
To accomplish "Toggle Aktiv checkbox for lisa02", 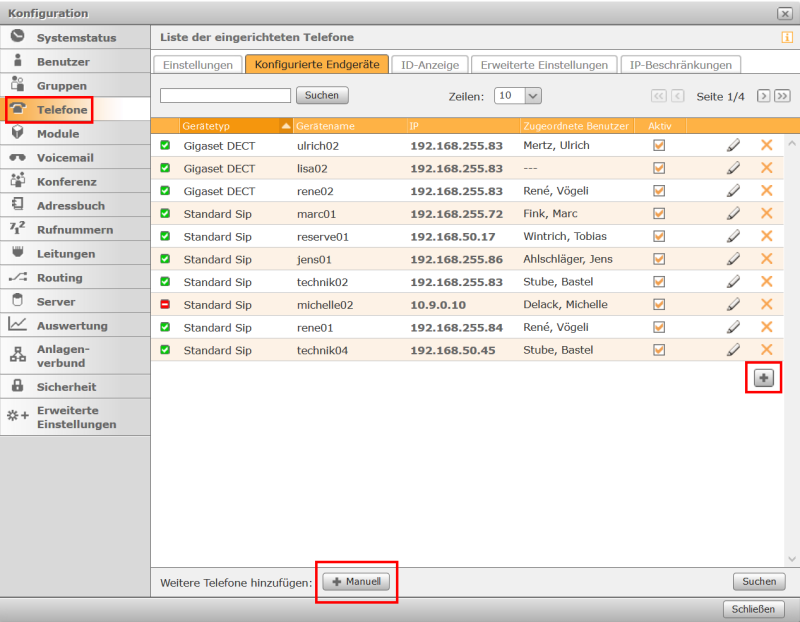I will pos(658,168).
